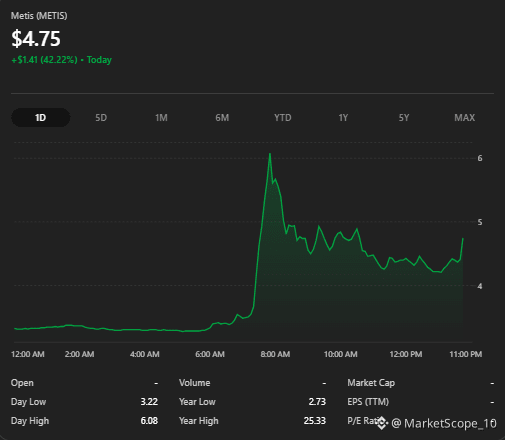Image resolution: width=505 pixels, height=440 pixels.
Task: Click the Volume label
Action: (x=195, y=383)
